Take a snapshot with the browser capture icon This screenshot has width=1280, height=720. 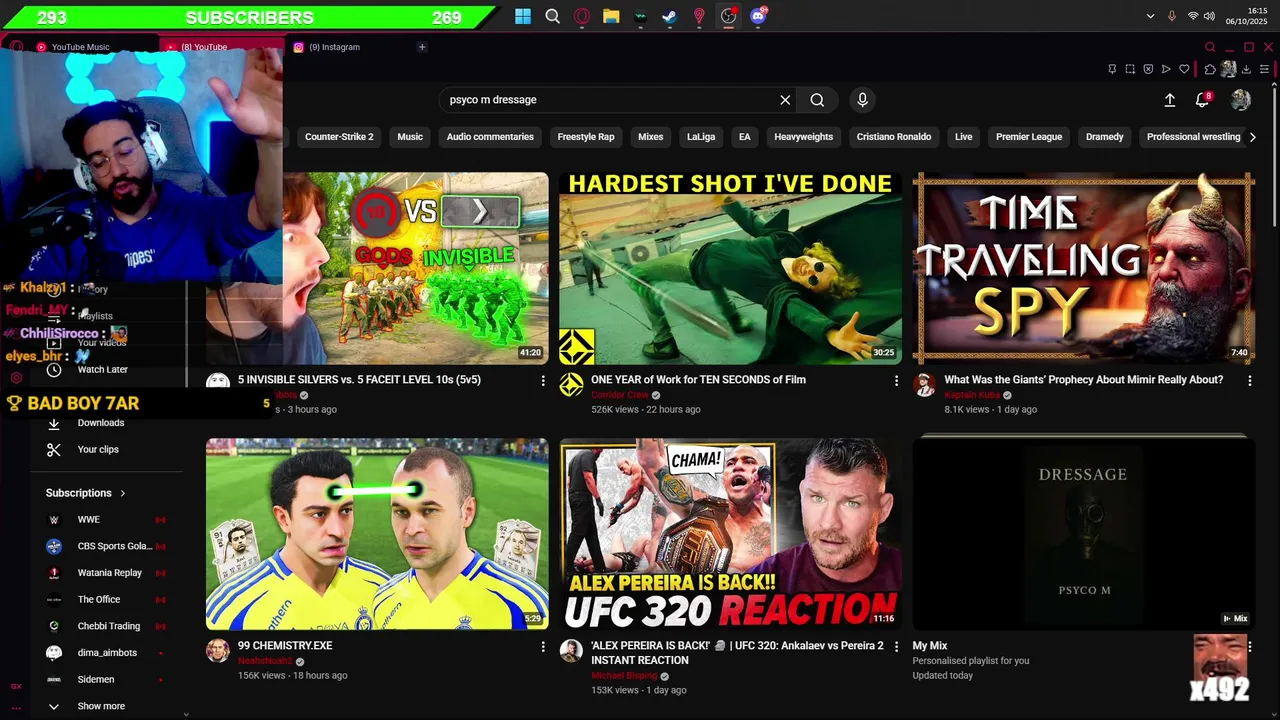(x=1130, y=69)
